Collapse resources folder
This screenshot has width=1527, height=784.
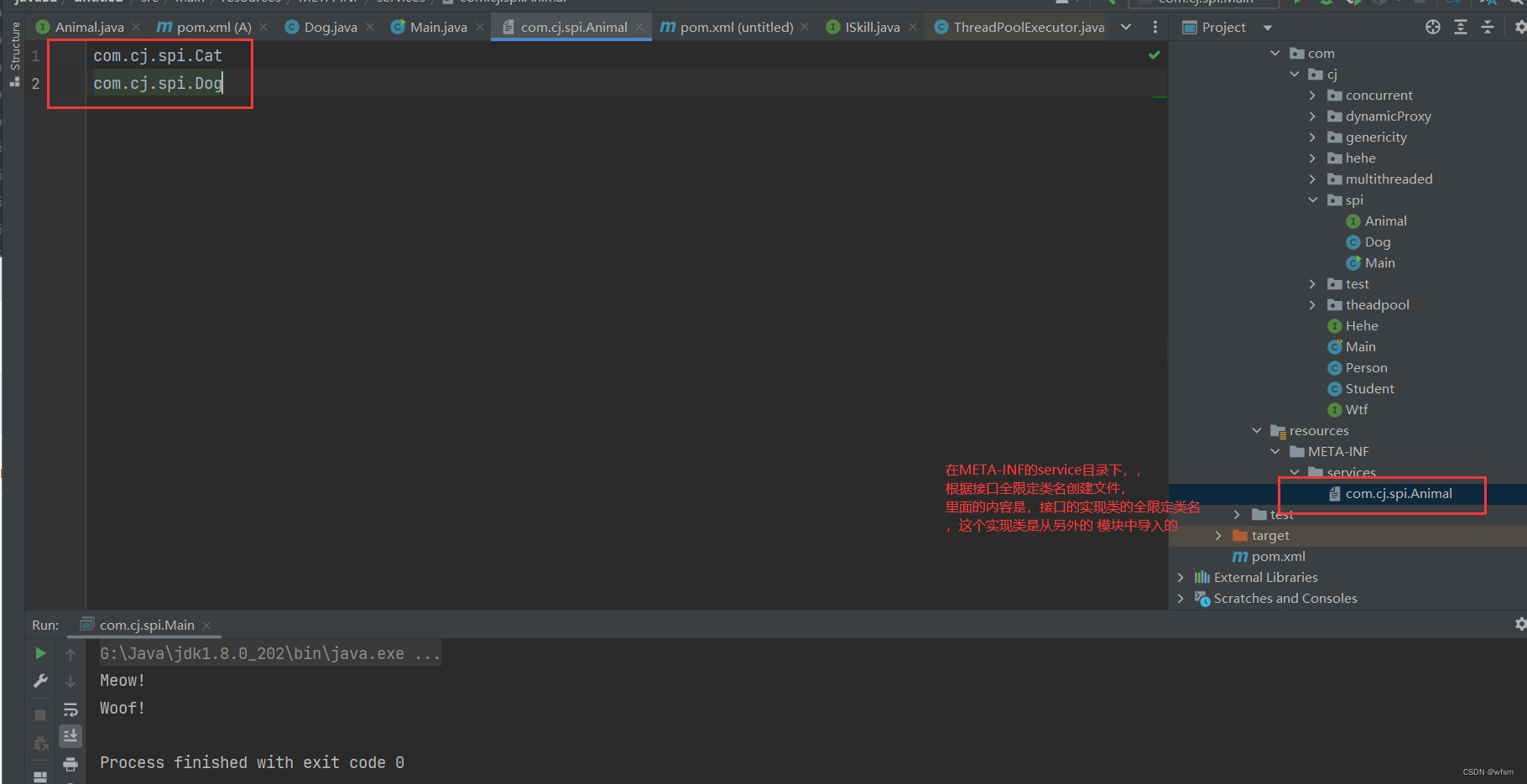(1257, 431)
